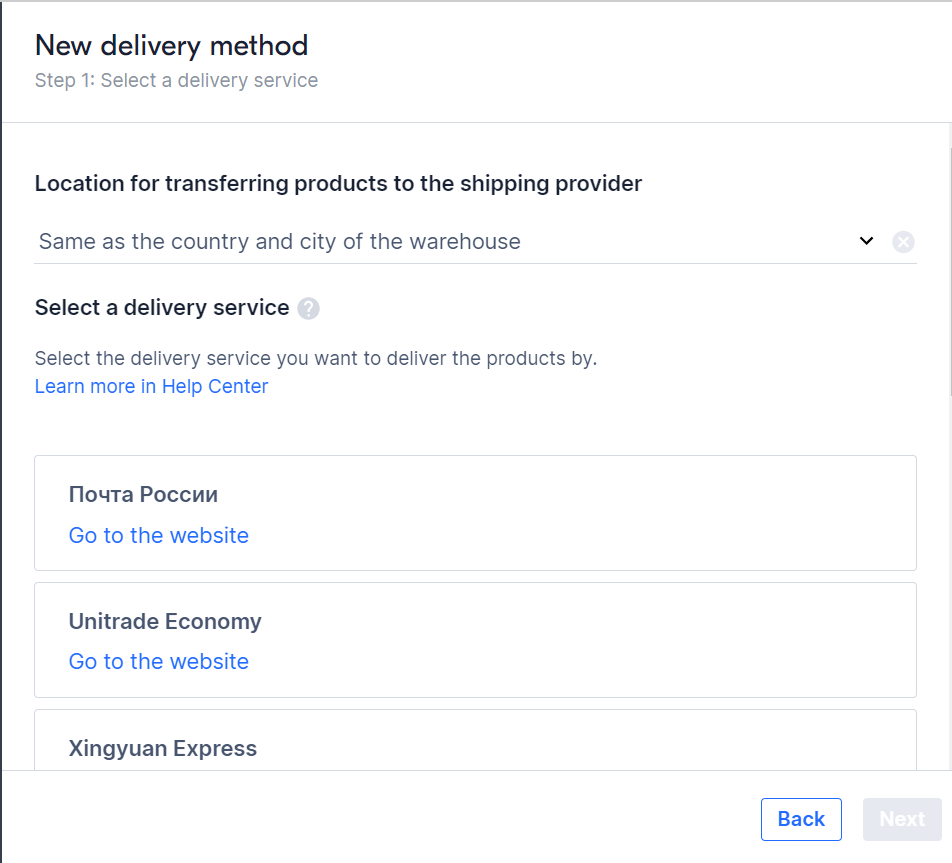Open the Learn more in Help Center link
This screenshot has height=863, width=952.
pos(151,386)
